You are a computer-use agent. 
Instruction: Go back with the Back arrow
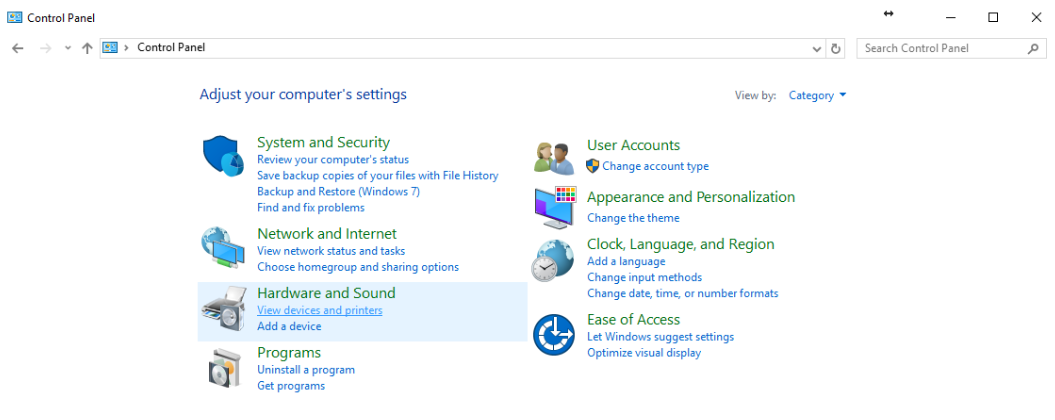[x=17, y=48]
